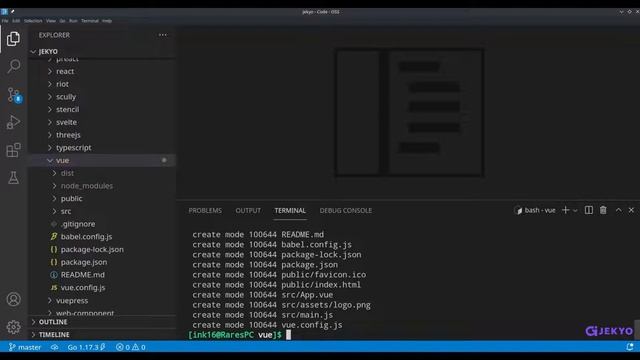Expand the typescript folder
Viewport: 640px width, 360px height.
[102, 147]
